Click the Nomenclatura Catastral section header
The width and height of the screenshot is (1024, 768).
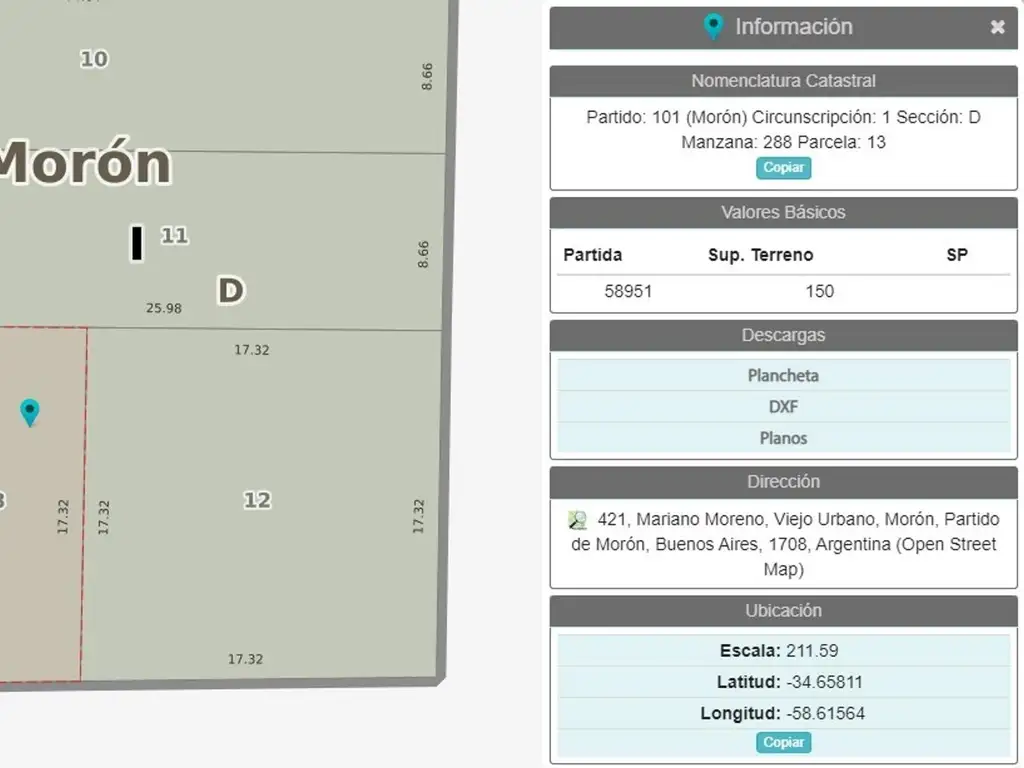coord(783,81)
